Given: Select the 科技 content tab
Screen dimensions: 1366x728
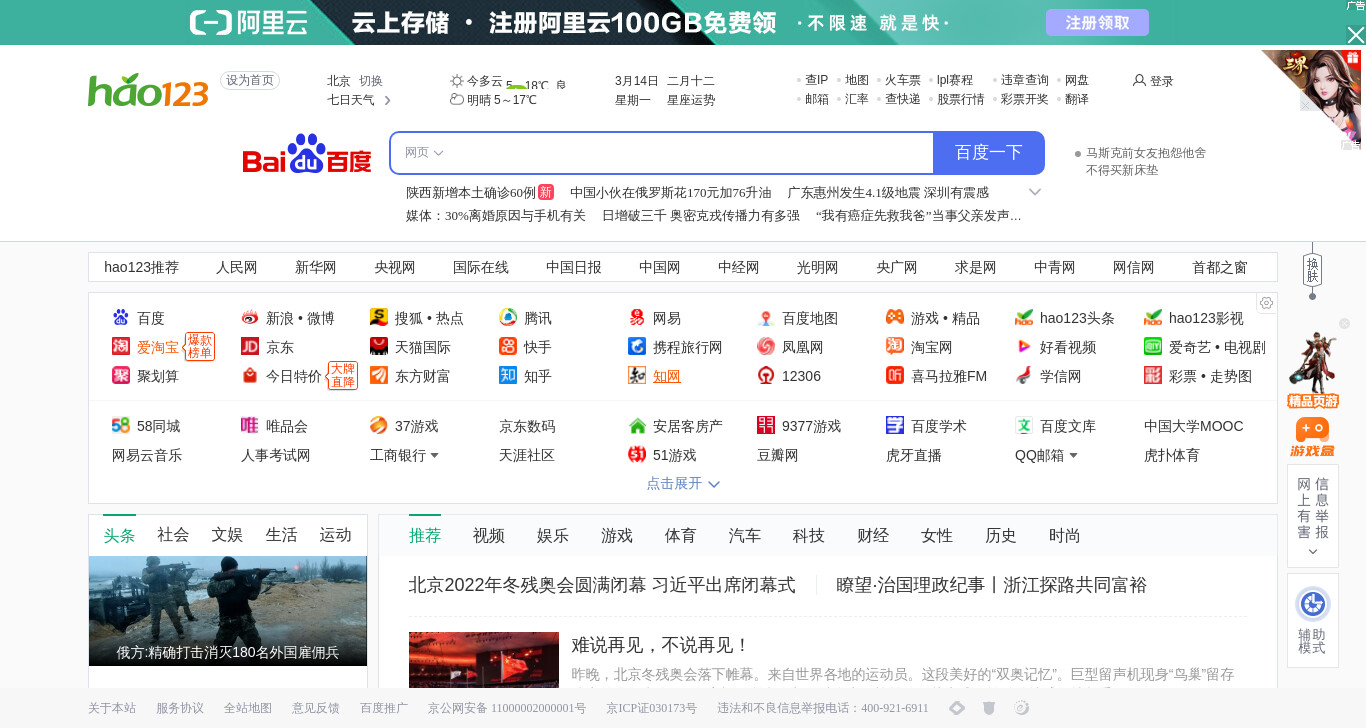Looking at the screenshot, I should point(809,536).
